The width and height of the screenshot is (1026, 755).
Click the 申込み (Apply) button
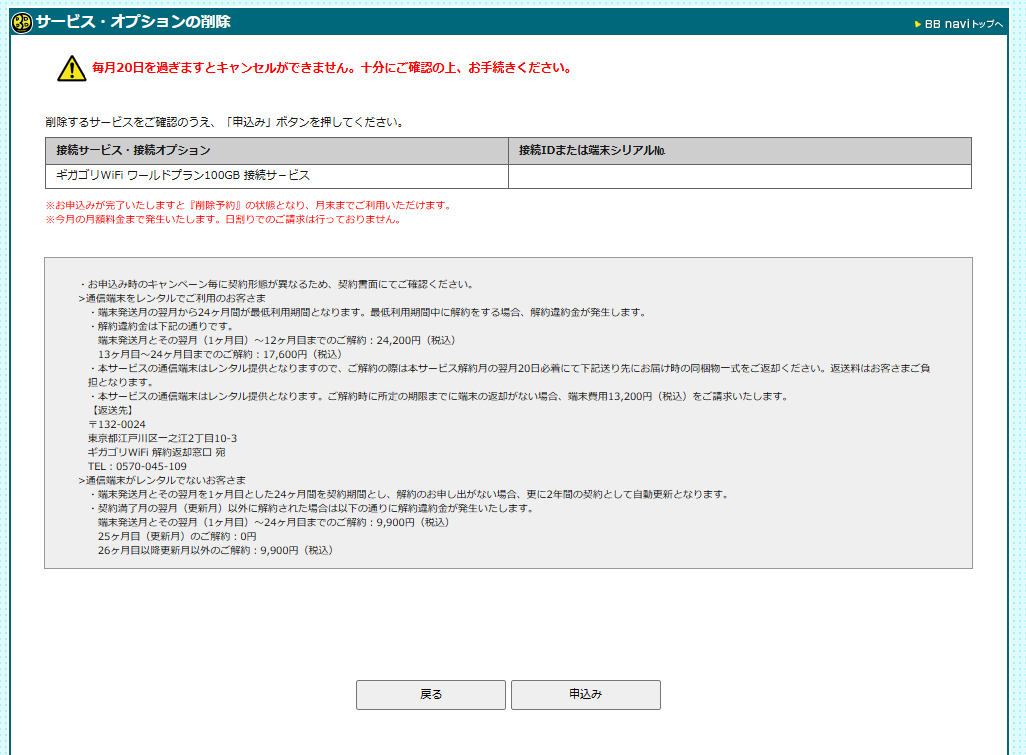coord(585,694)
